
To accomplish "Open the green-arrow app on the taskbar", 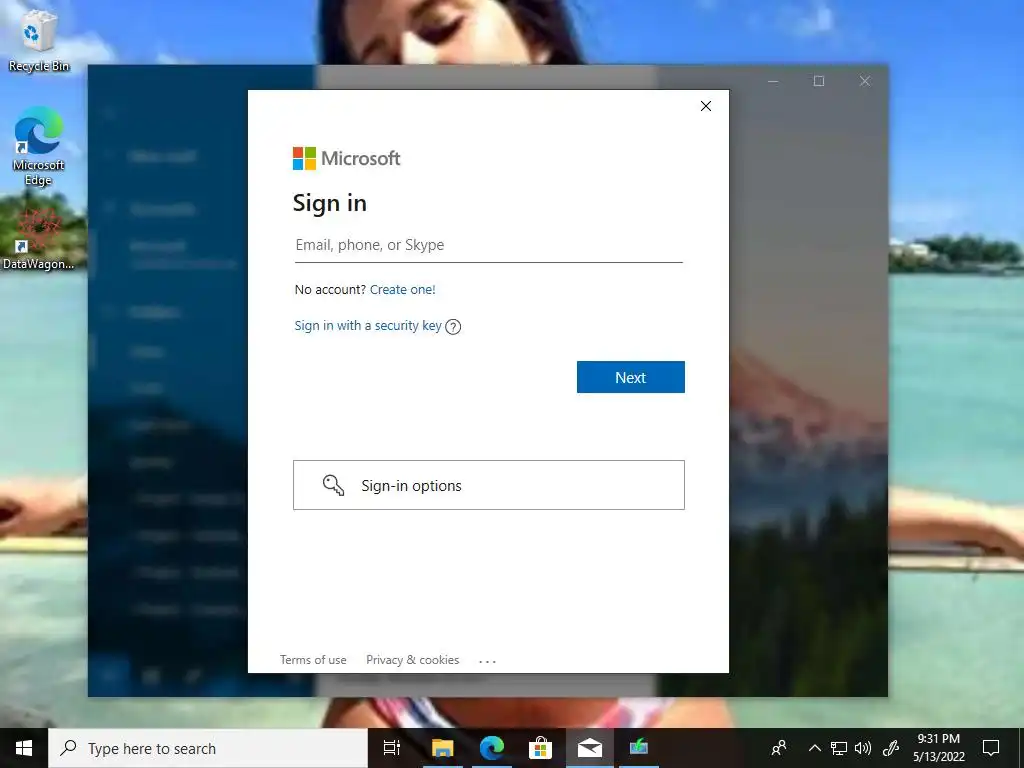I will [x=639, y=748].
